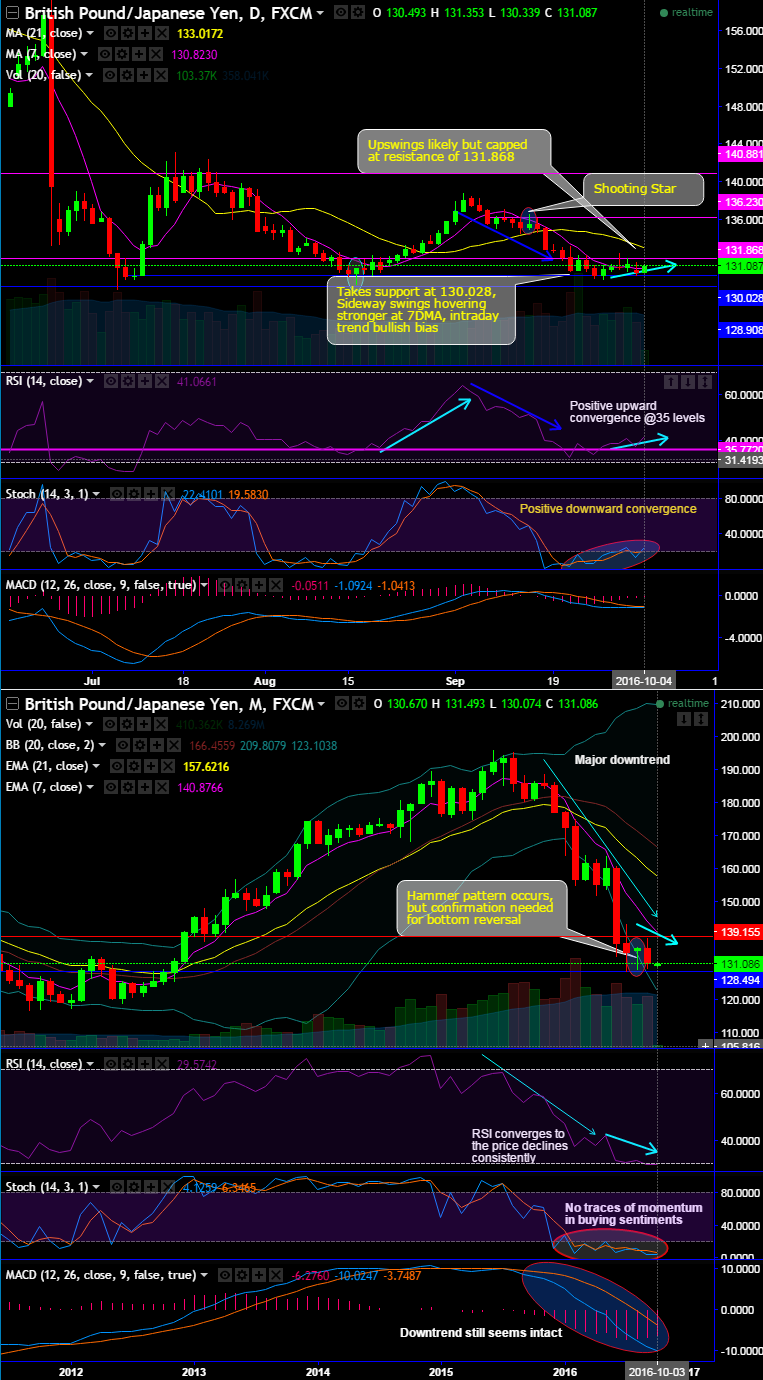Open settings gear for BB (20, close, 2)
This screenshot has width=763, height=1380.
140,745
